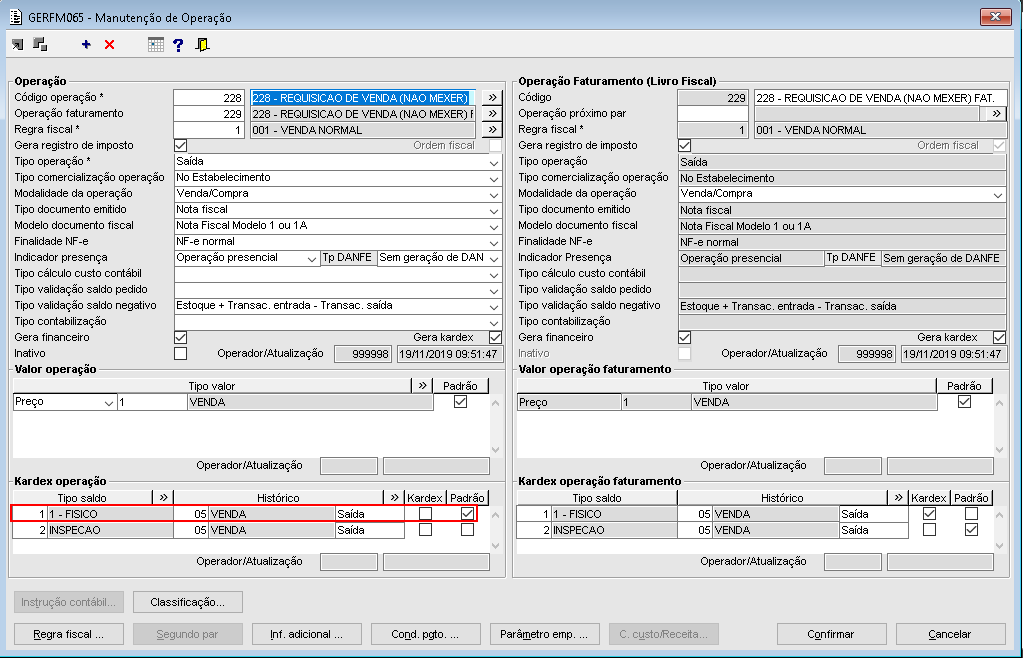Toggle Kardex checkbox for INSPECAO in Kardex operação
Viewport: 1023px width, 658px height.
(x=425, y=530)
